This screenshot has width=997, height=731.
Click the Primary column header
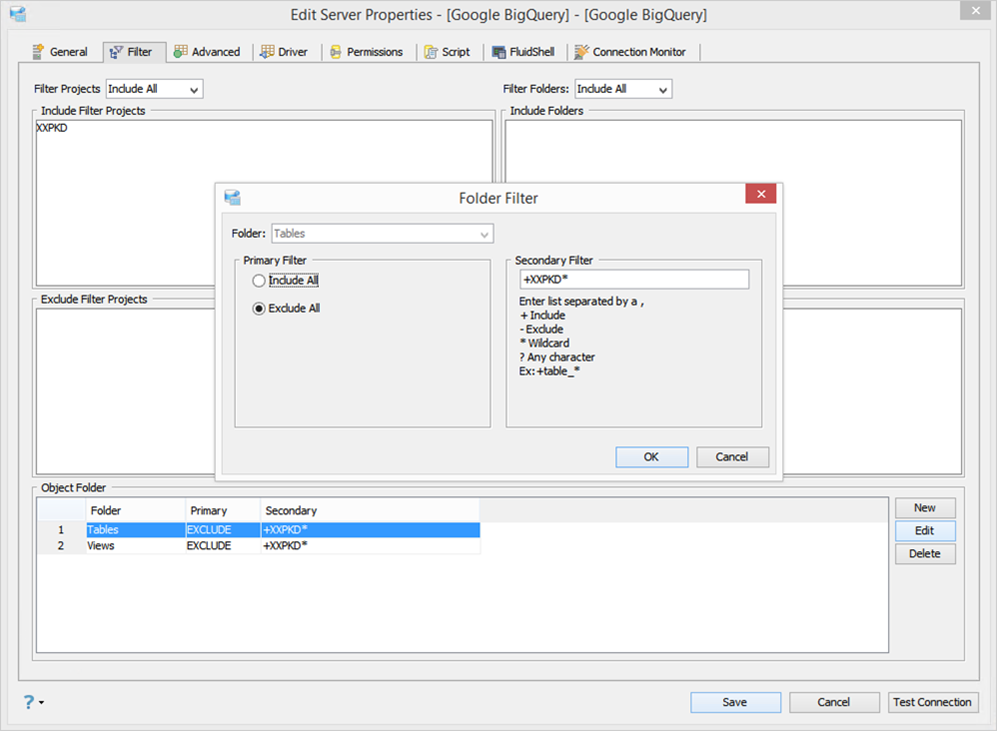(223, 510)
